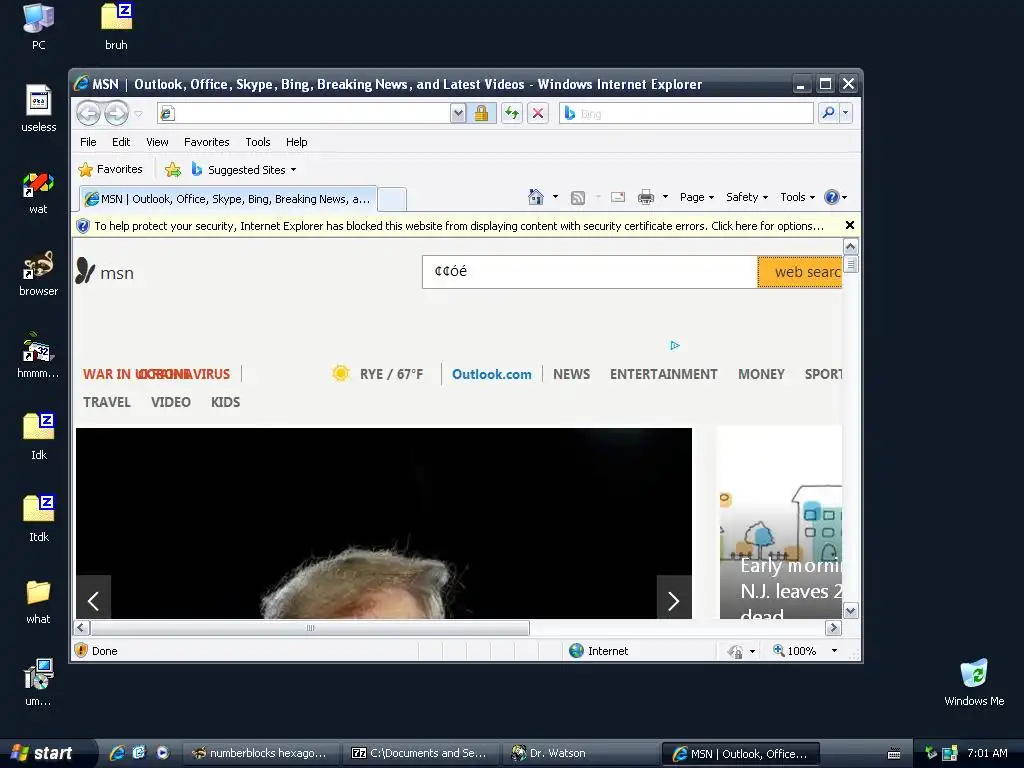
Task: Open the Page dropdown menu
Action: [x=697, y=197]
